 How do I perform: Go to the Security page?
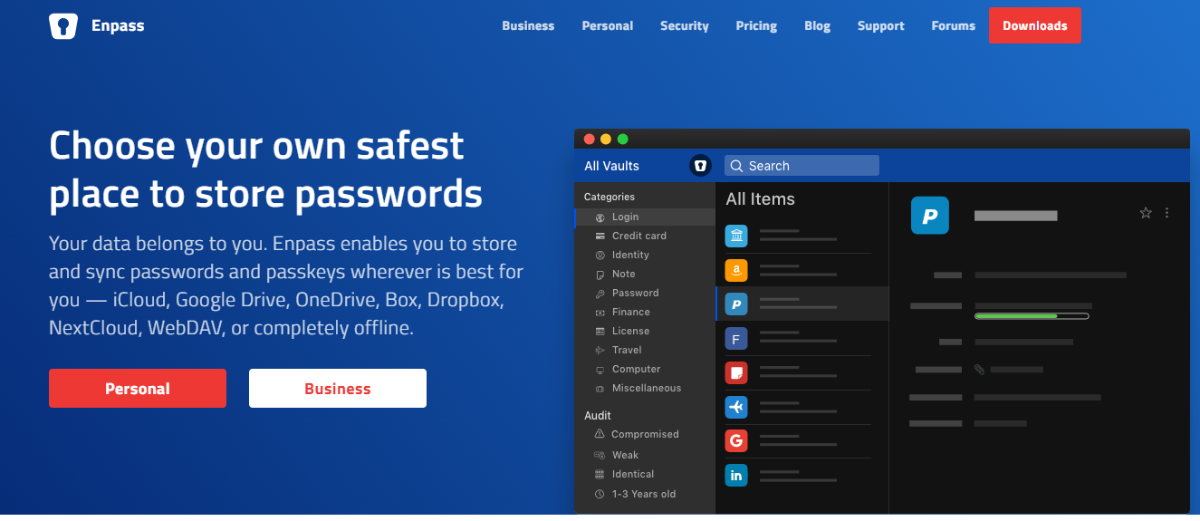point(684,26)
